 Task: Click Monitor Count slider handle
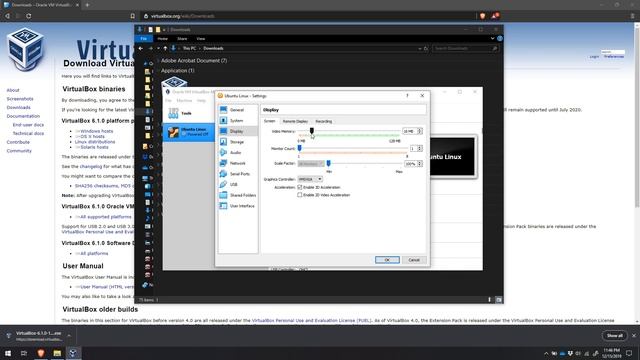pyautogui.click(x=299, y=148)
